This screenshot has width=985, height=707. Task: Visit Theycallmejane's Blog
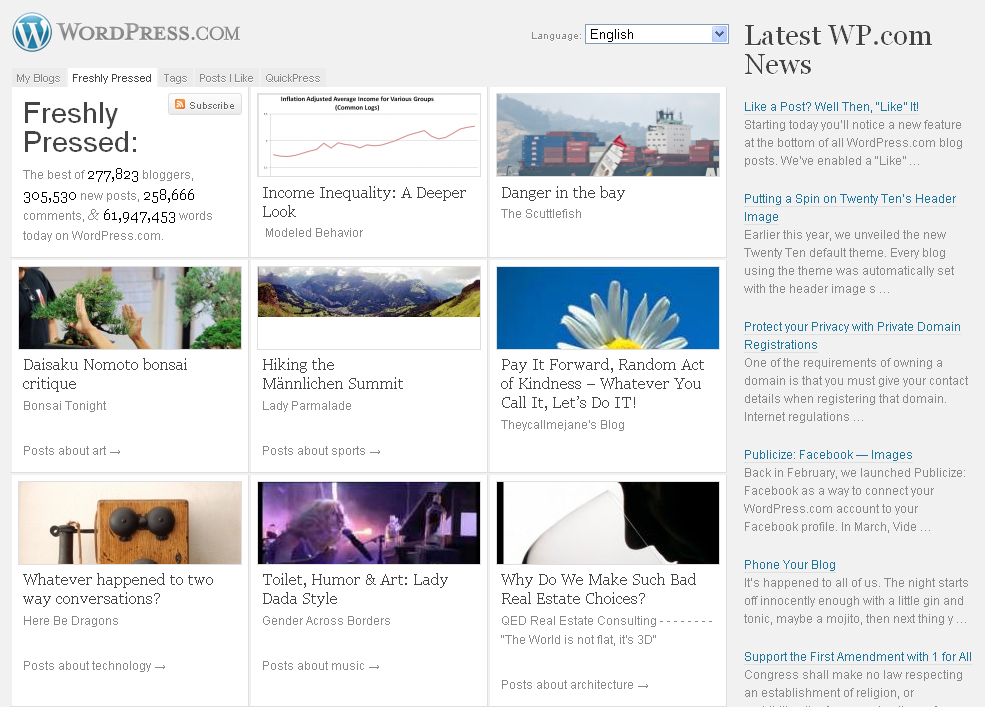(563, 425)
